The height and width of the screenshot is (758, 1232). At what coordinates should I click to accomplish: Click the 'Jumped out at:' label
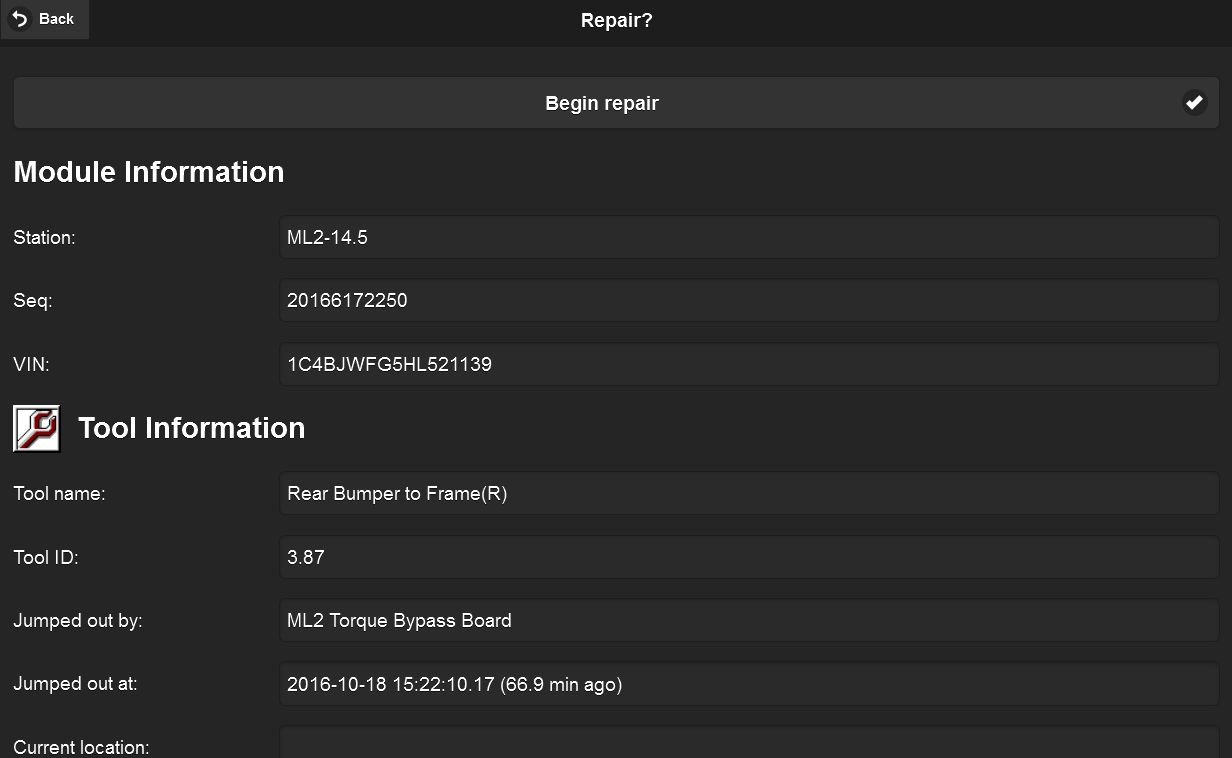(x=75, y=684)
